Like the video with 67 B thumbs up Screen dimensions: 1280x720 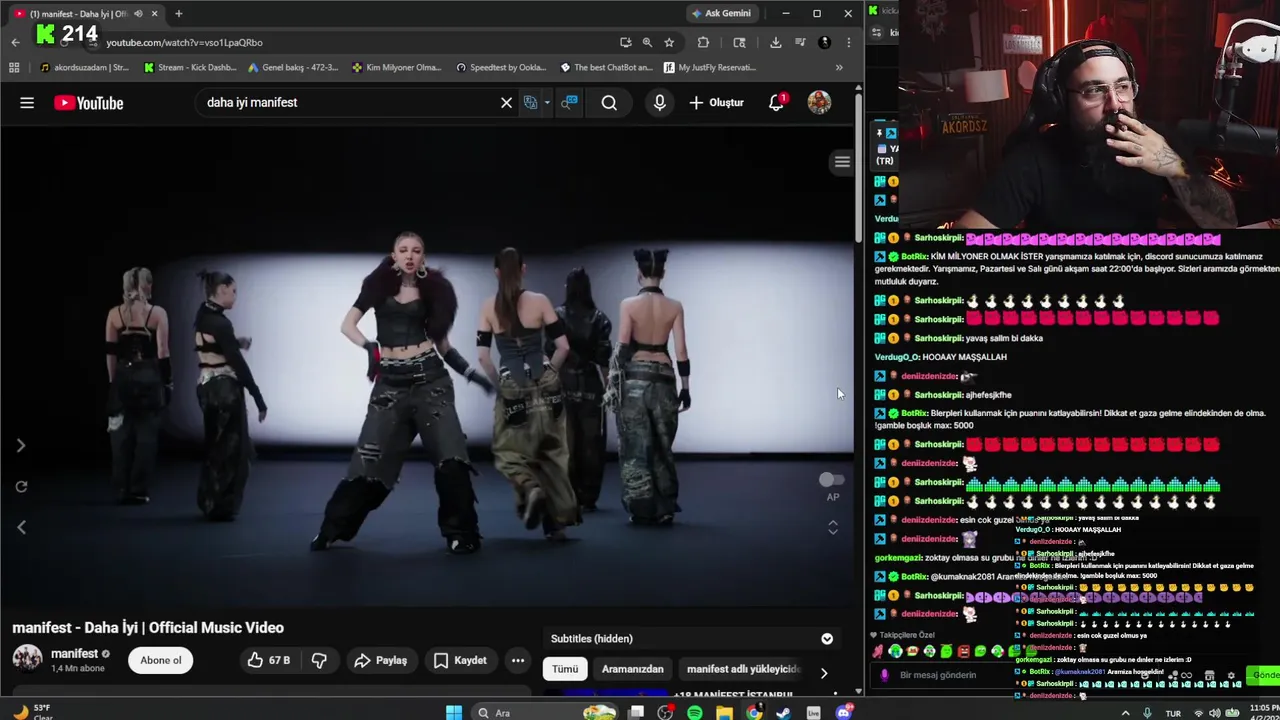click(268, 660)
